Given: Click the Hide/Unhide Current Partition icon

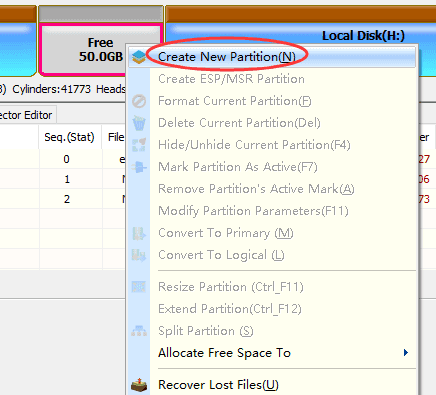Looking at the screenshot, I should click(x=139, y=145).
